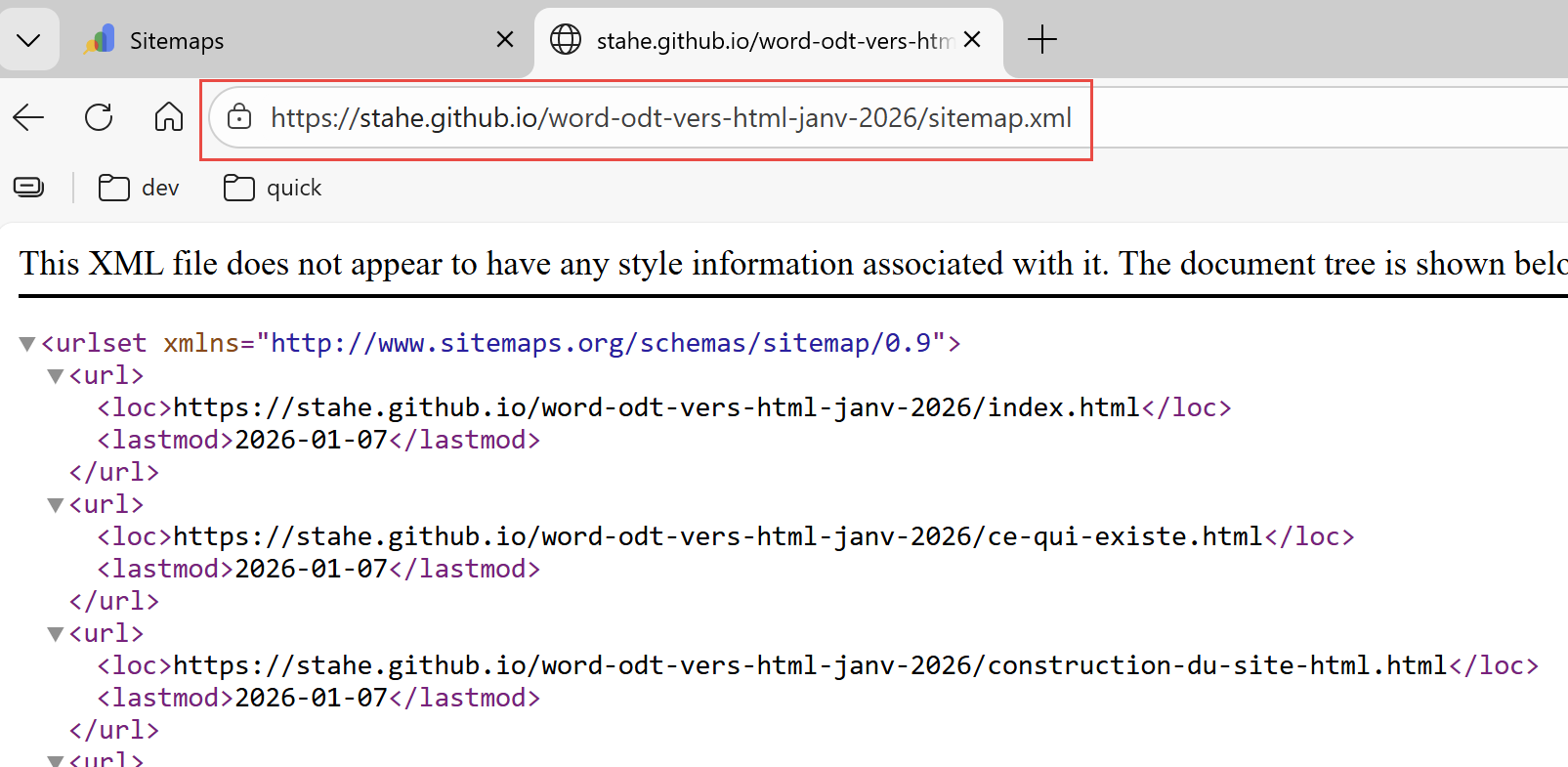Collapse the url node containing construction-du-site-html.html
This screenshot has height=767, width=1568.
coord(56,634)
